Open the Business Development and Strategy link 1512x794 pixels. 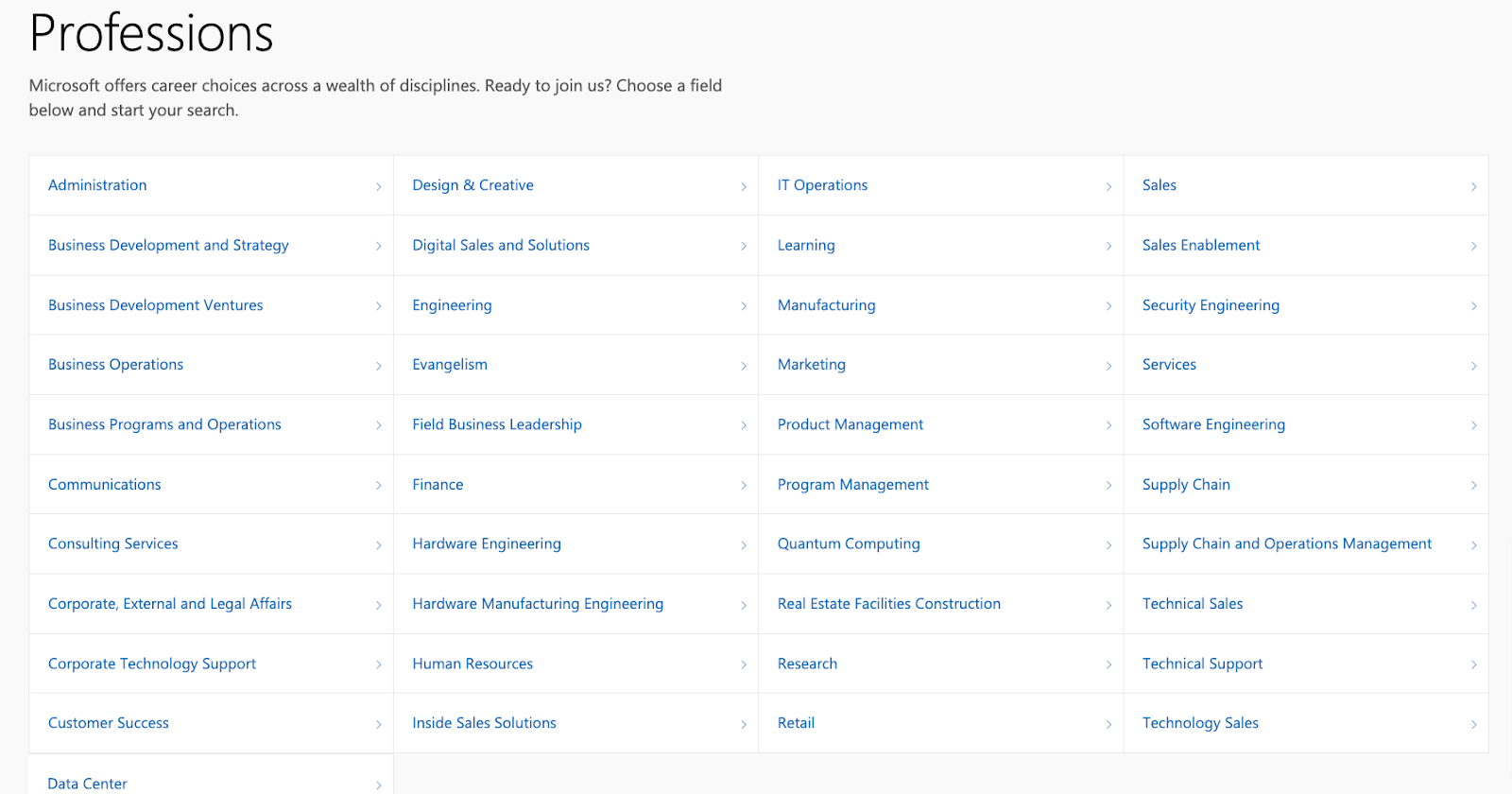coord(168,245)
